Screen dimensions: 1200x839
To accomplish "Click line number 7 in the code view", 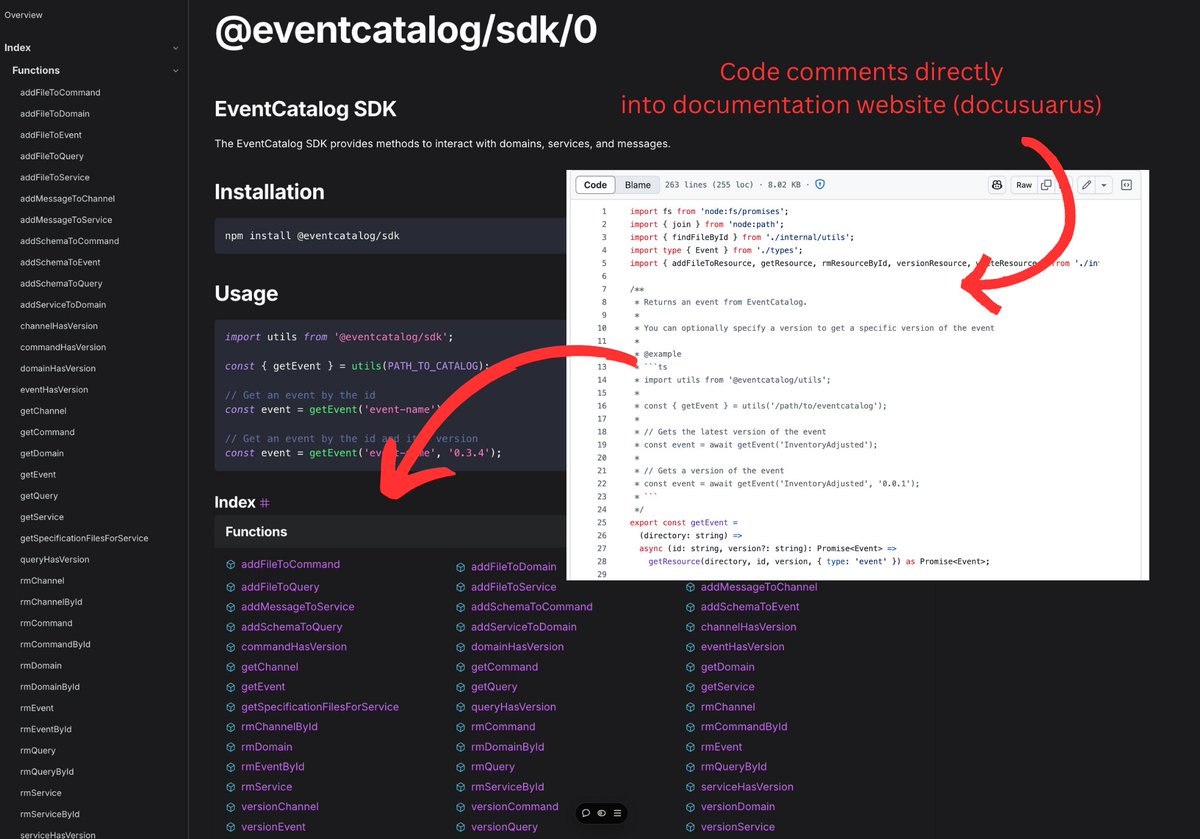I will pyautogui.click(x=604, y=289).
